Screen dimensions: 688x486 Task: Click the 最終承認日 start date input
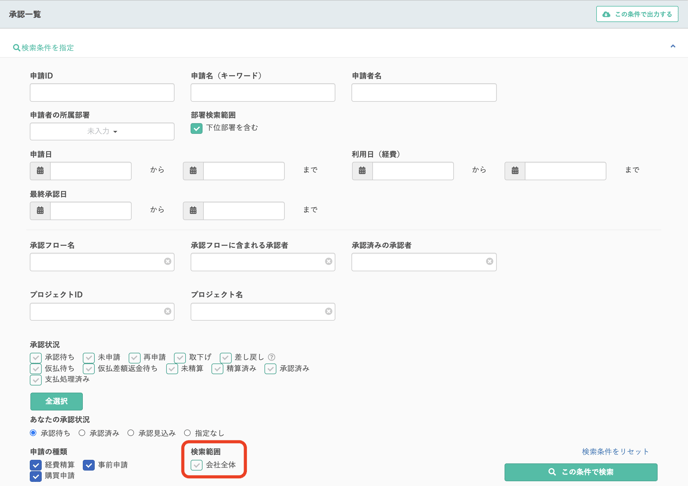coord(91,211)
